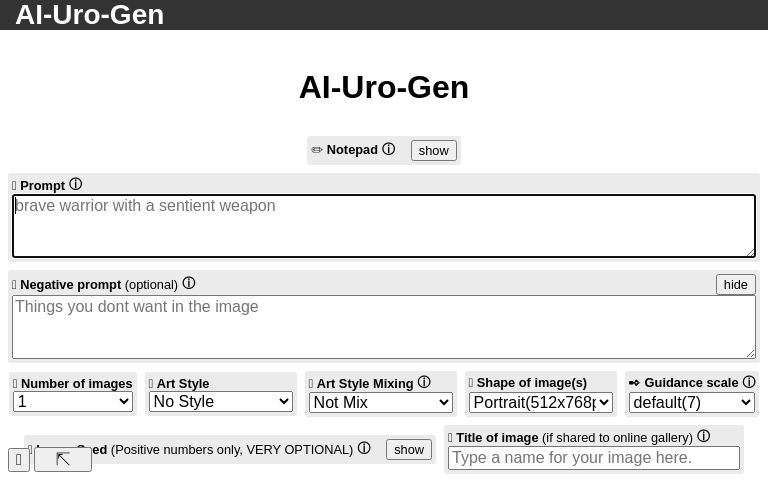Show the Notepad section
This screenshot has width=768, height=480.
click(x=433, y=150)
